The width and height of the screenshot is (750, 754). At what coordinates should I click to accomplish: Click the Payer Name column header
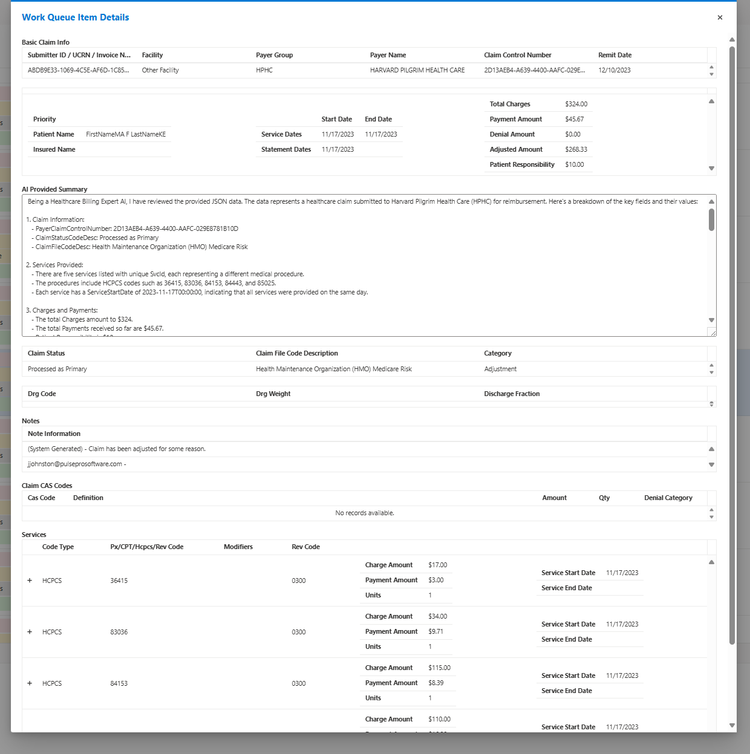click(x=388, y=55)
